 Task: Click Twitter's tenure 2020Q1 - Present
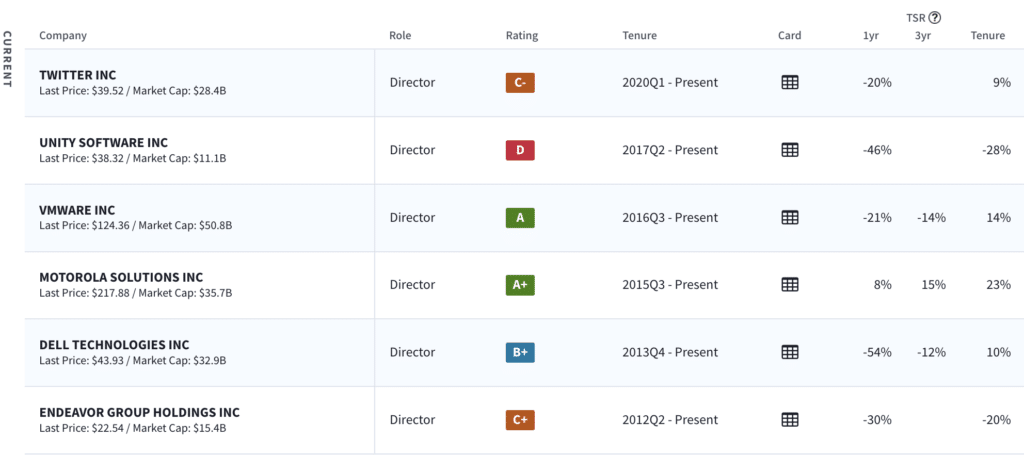pyautogui.click(x=670, y=83)
